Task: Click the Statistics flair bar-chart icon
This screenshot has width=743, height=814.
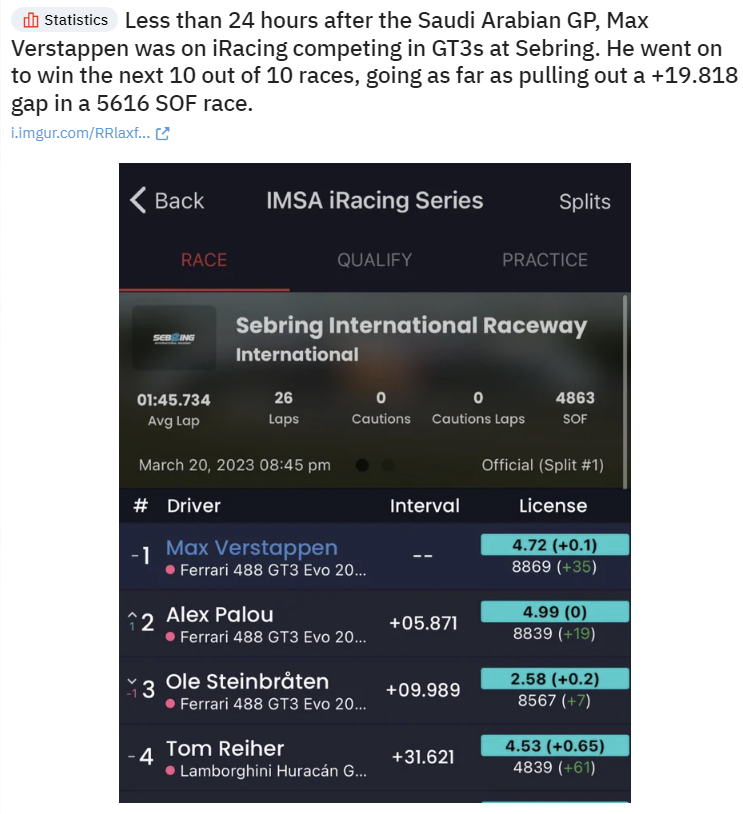Action: 31,20
